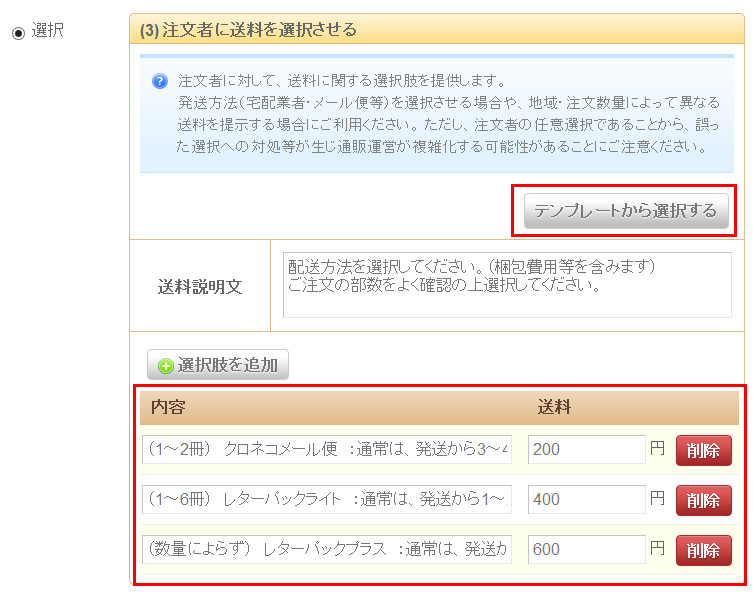Delete the レターパックプラス shipping option
This screenshot has width=753, height=594.
coord(704,550)
